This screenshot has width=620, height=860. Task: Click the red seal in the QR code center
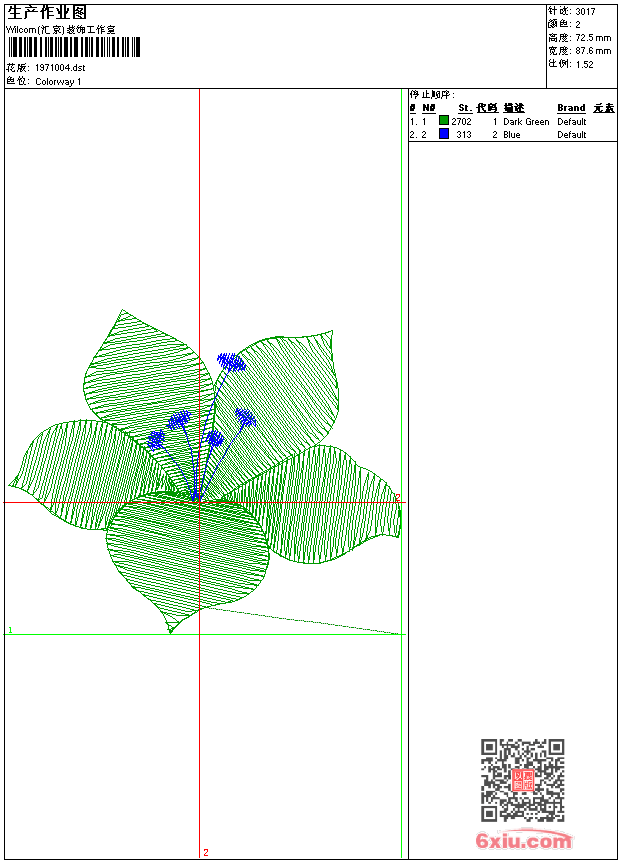522,781
